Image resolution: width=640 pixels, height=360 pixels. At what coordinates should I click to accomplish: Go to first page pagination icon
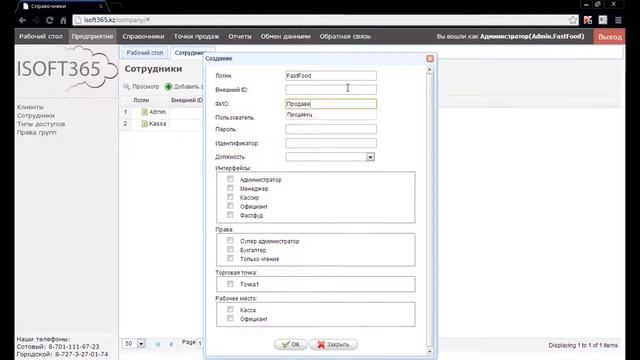(x=158, y=344)
